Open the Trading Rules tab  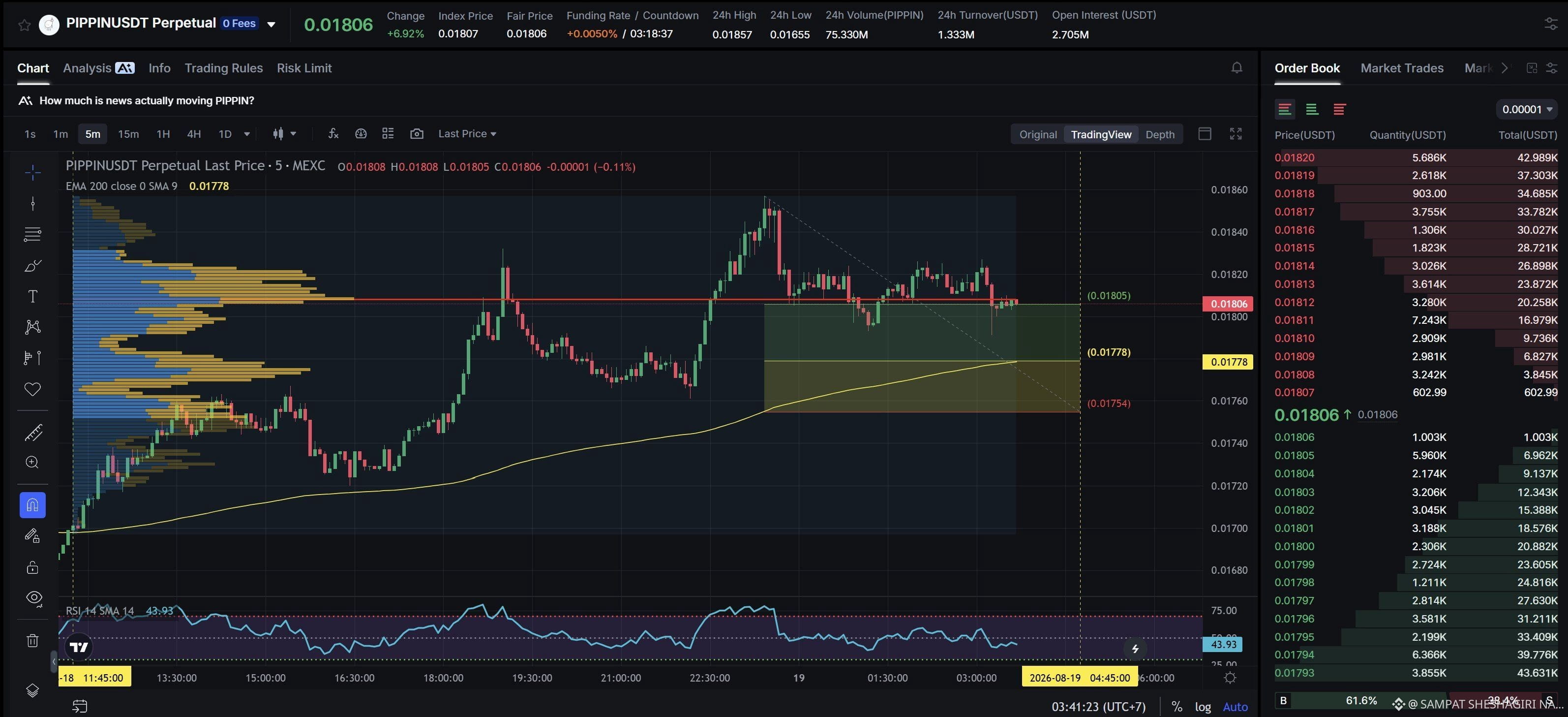pyautogui.click(x=223, y=68)
